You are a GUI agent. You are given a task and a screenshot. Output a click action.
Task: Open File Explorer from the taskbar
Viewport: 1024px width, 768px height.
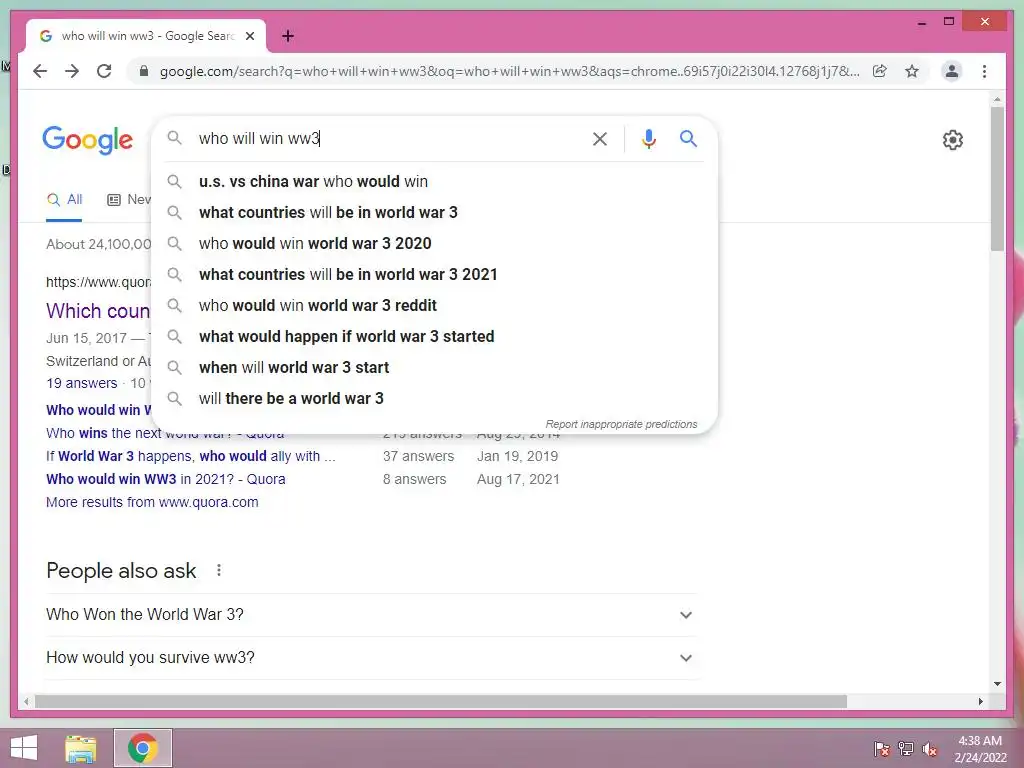81,748
